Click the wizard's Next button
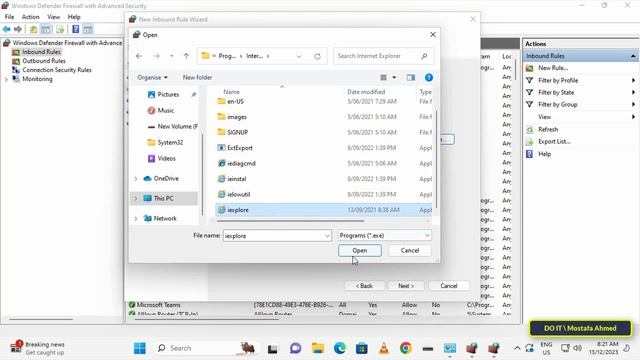This screenshot has height=360, width=640. pyautogui.click(x=406, y=286)
